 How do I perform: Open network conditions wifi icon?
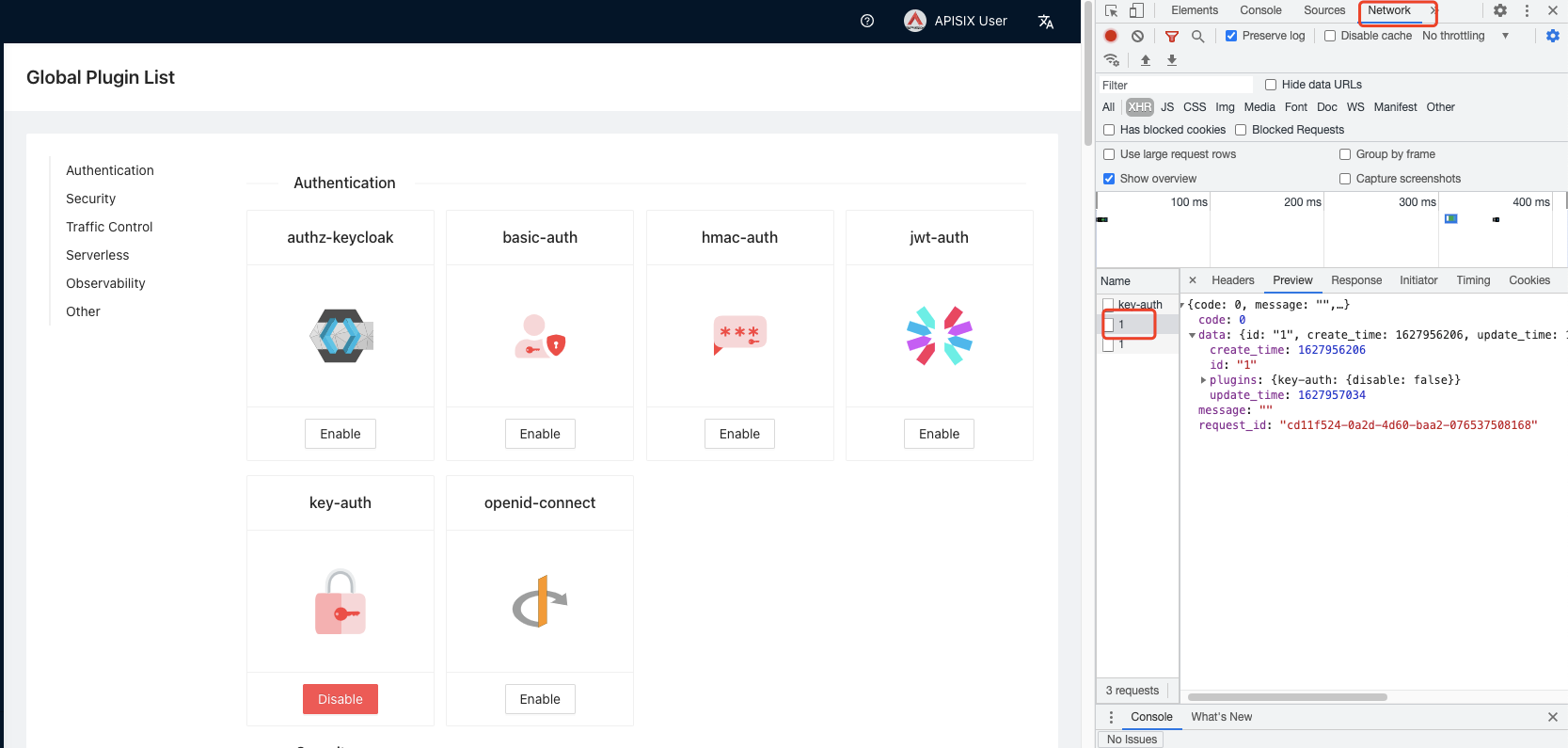(x=1112, y=60)
